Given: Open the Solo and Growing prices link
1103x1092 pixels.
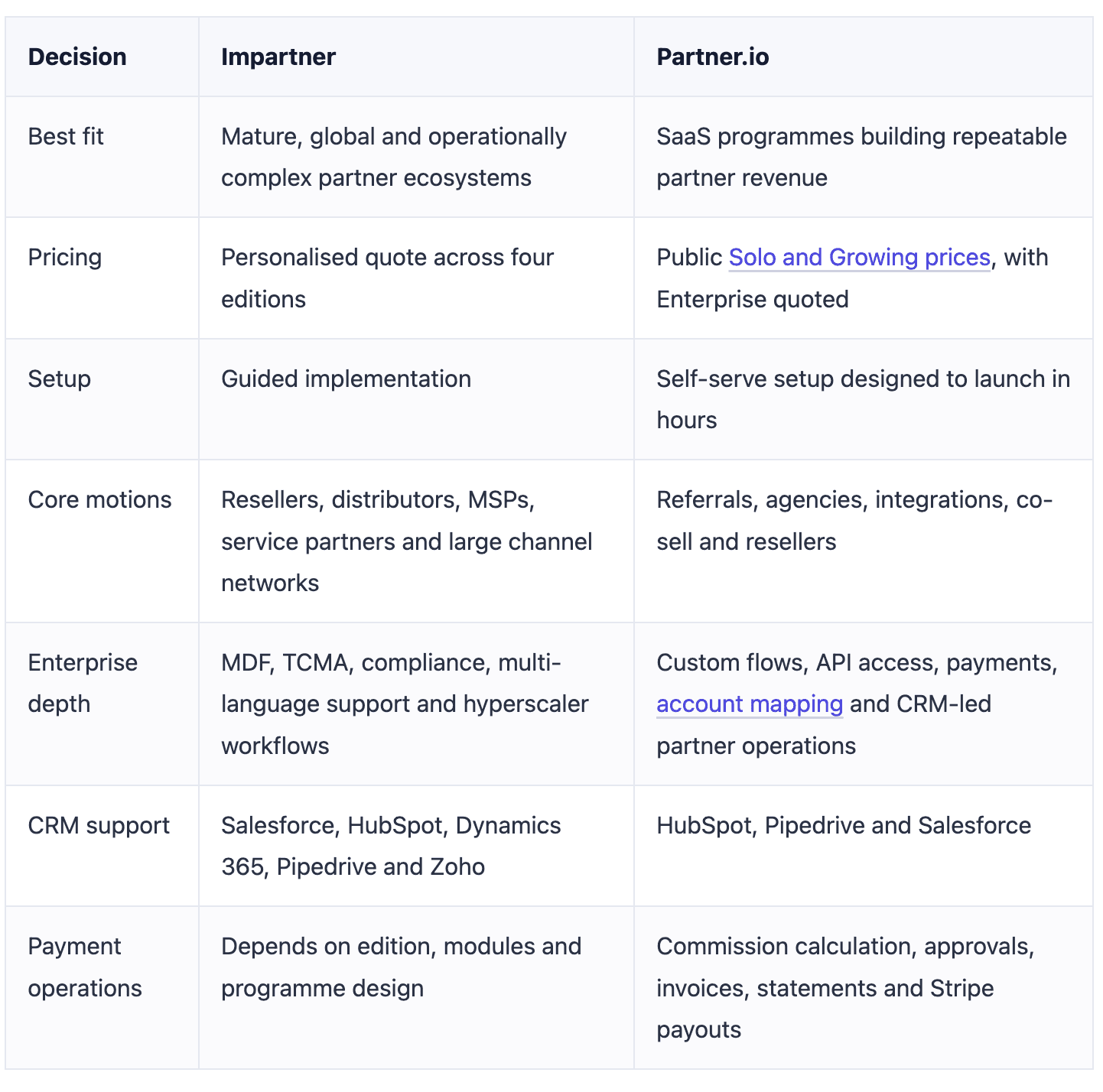Looking at the screenshot, I should [859, 258].
